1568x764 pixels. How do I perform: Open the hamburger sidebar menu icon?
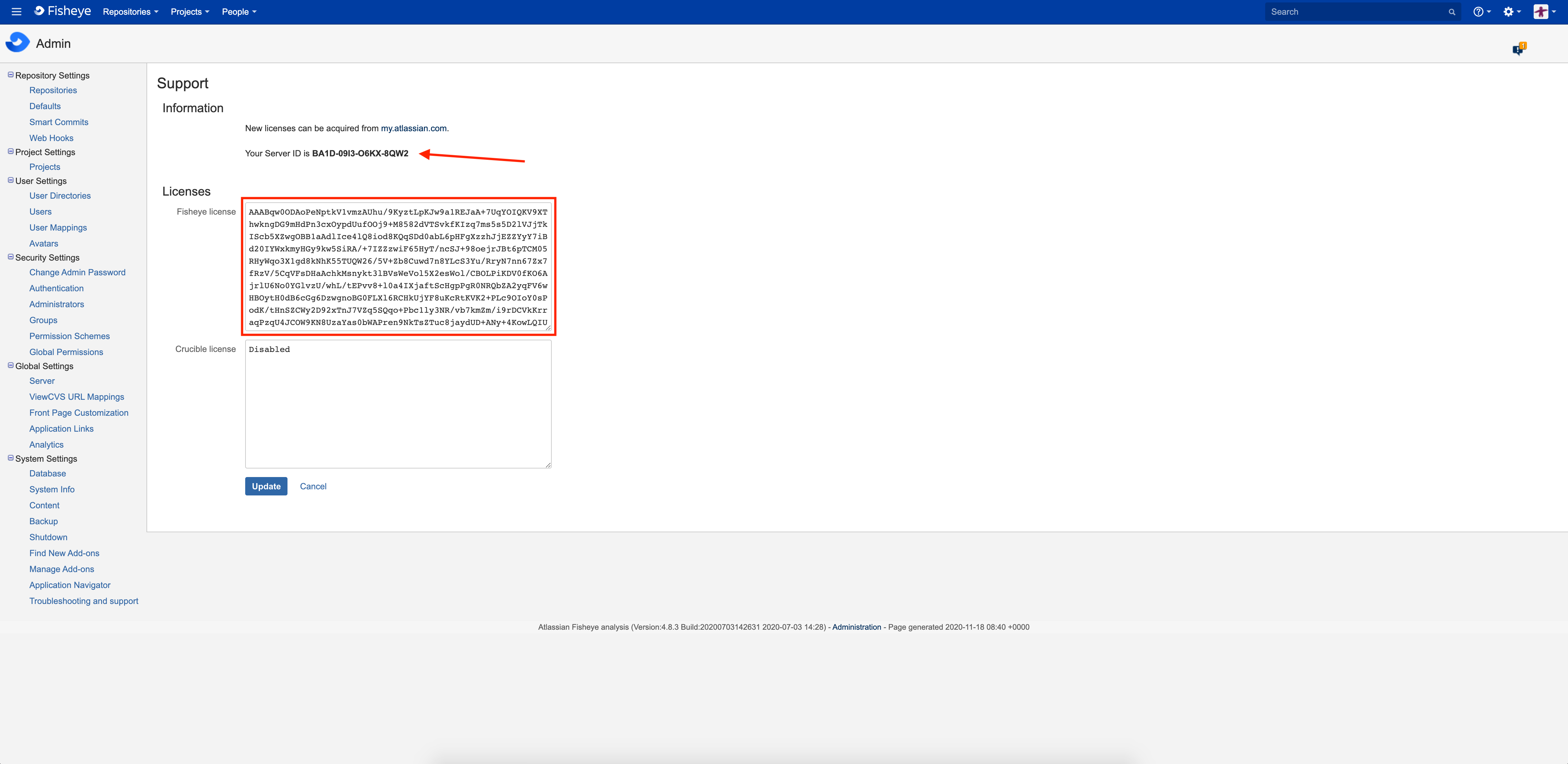coord(17,12)
